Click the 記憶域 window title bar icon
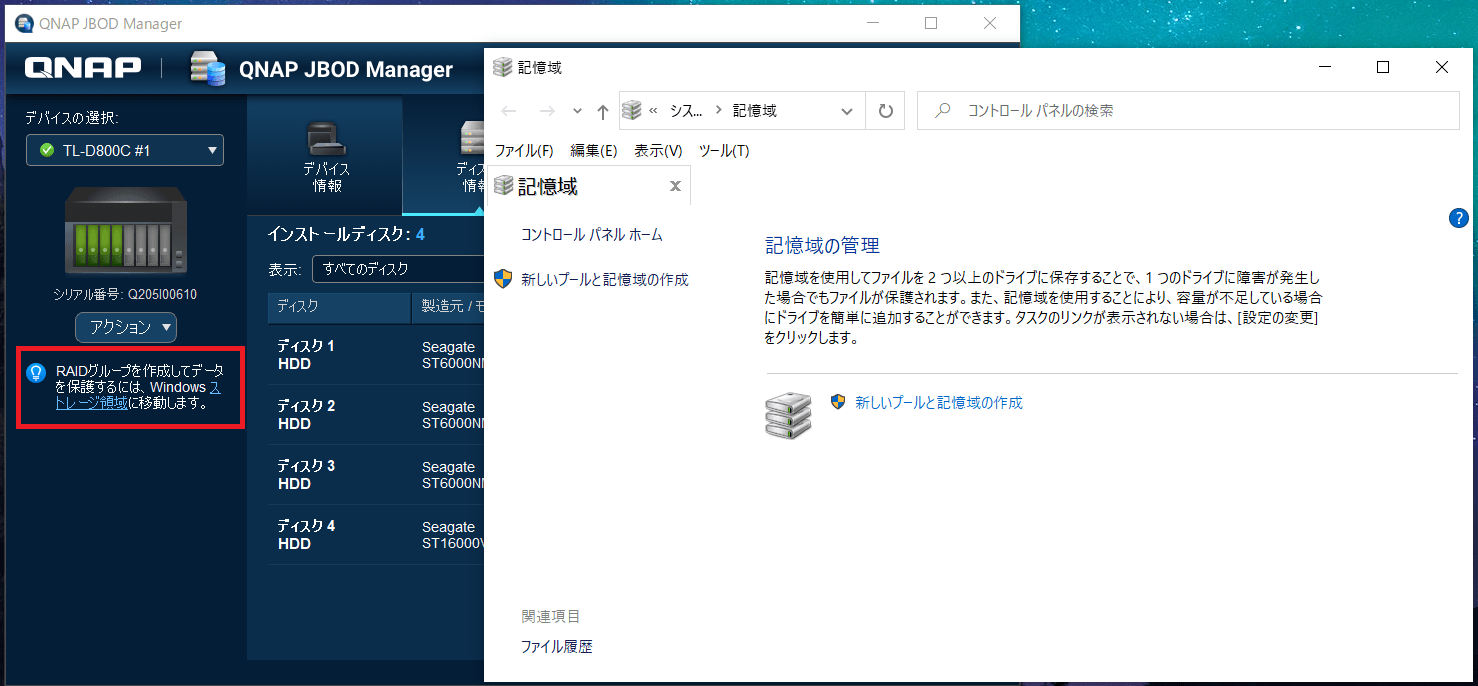 503,67
